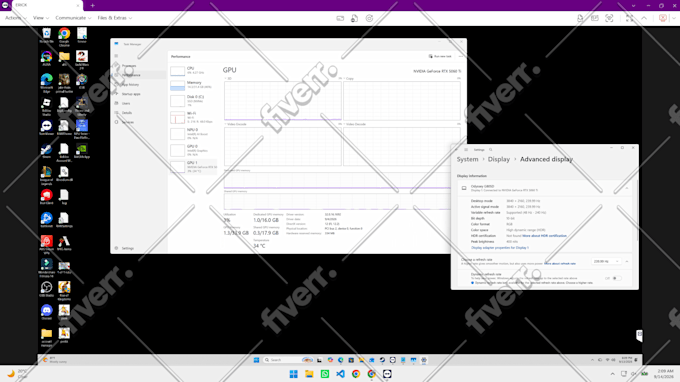Open the Files & Extras menu
This screenshot has height=382, width=680.
(x=114, y=18)
